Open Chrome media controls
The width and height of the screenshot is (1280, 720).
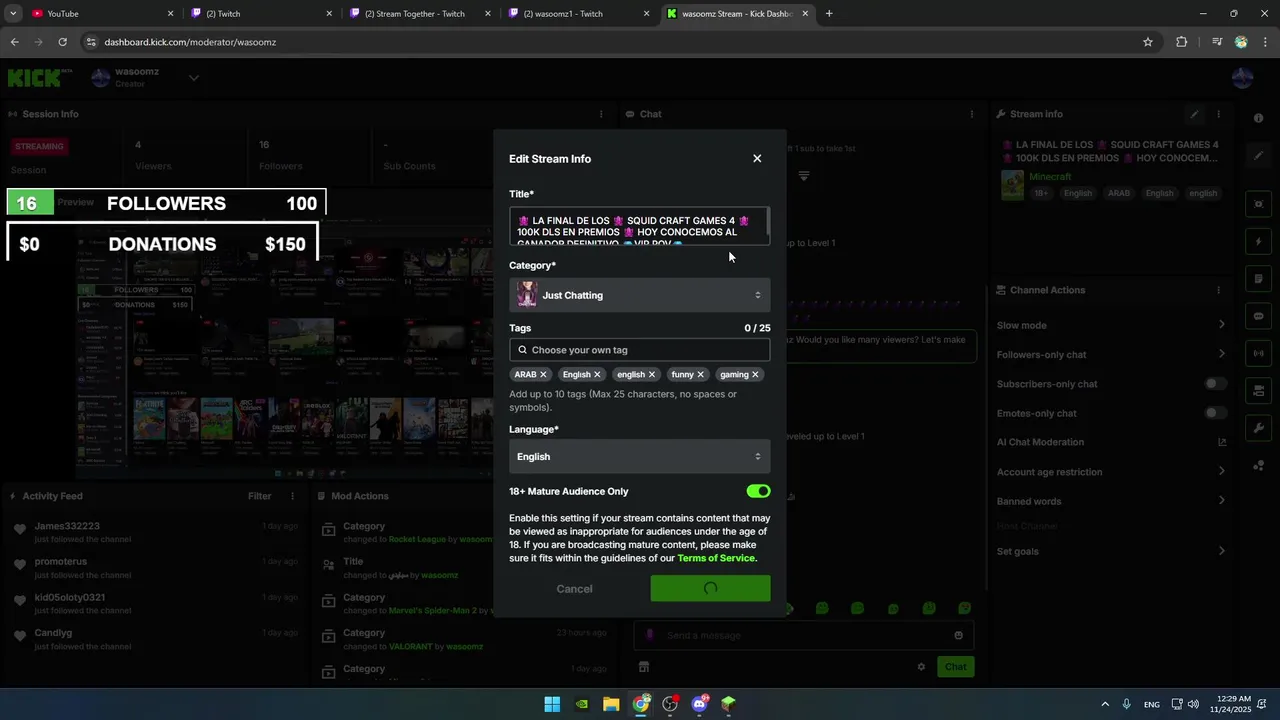(x=1217, y=42)
